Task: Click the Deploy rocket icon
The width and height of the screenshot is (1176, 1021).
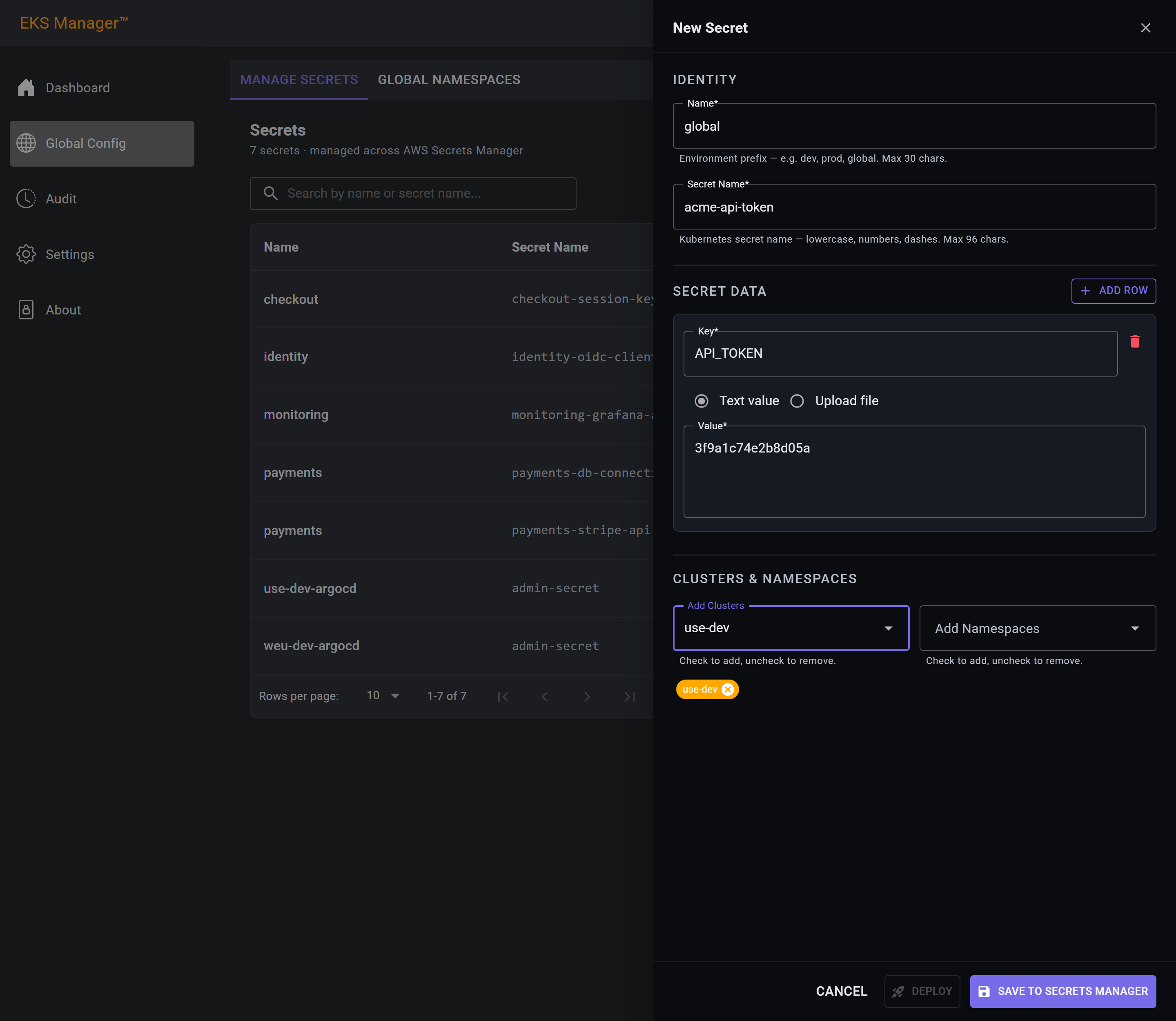Action: tap(898, 991)
